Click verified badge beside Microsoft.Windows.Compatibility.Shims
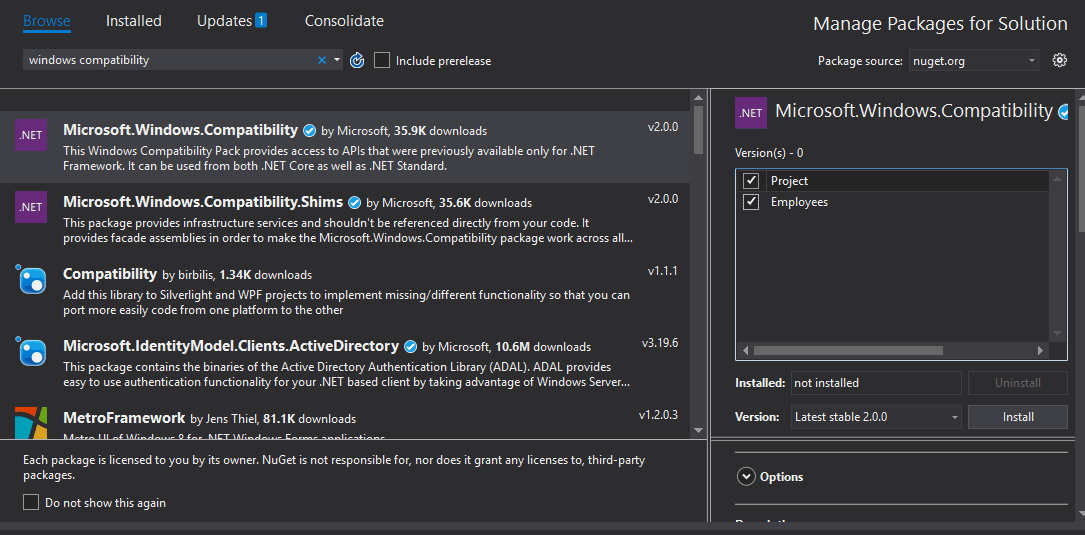The width and height of the screenshot is (1085, 535). (x=355, y=203)
